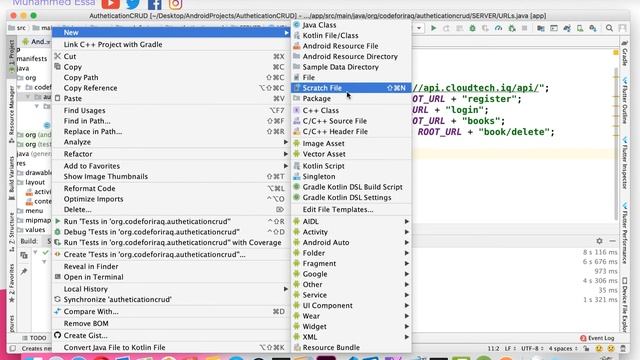640x360 pixels.
Task: Select Android Resource File entry
Action: coord(351,46)
